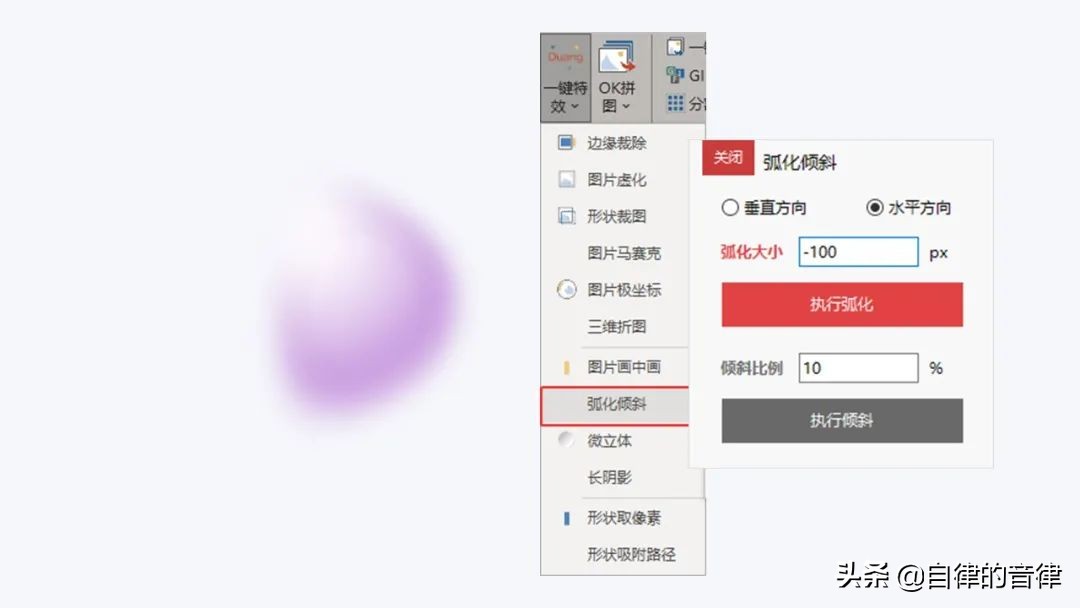1080x608 pixels.
Task: Click the gray 执行倾斜 button
Action: [842, 421]
